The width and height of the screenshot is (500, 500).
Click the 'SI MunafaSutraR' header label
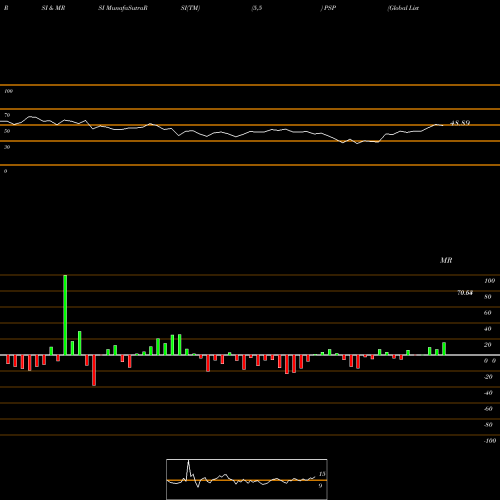123,8
